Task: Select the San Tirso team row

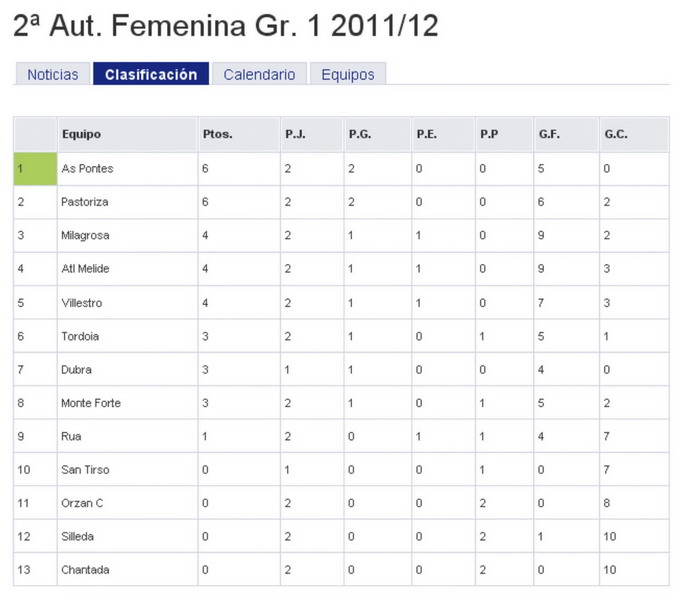Action: click(x=341, y=470)
